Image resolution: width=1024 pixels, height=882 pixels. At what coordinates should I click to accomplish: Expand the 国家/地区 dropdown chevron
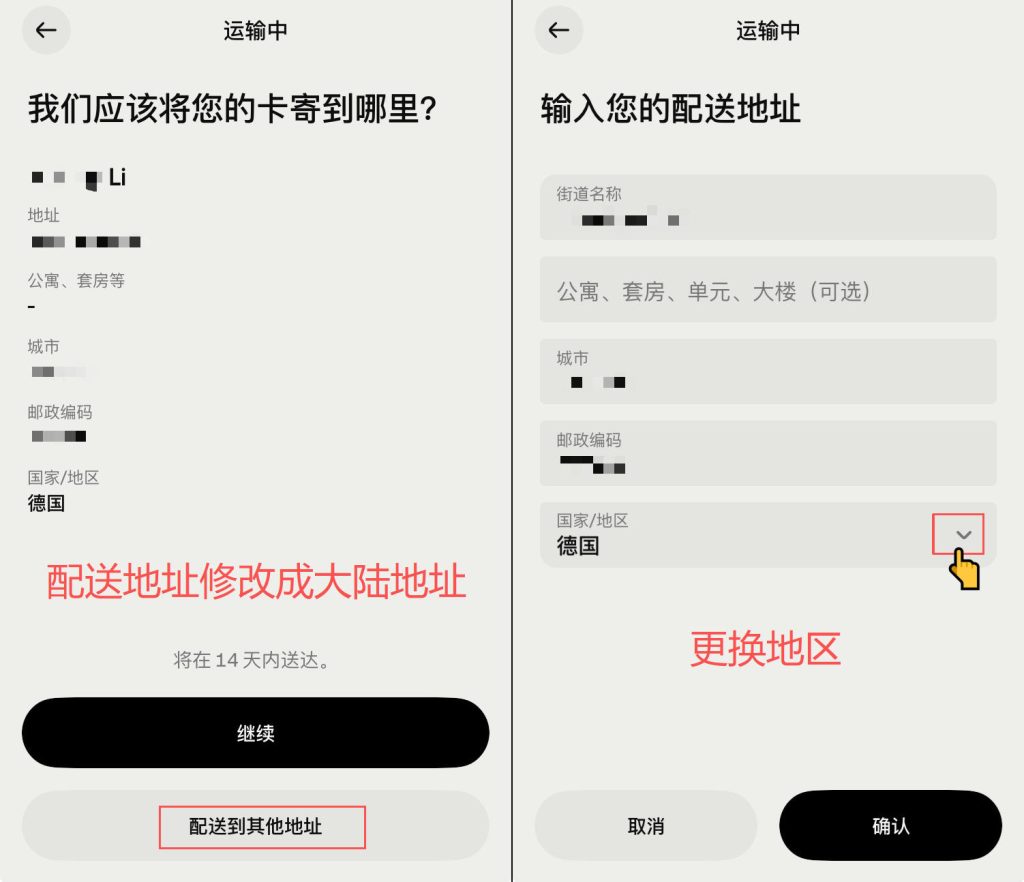963,535
